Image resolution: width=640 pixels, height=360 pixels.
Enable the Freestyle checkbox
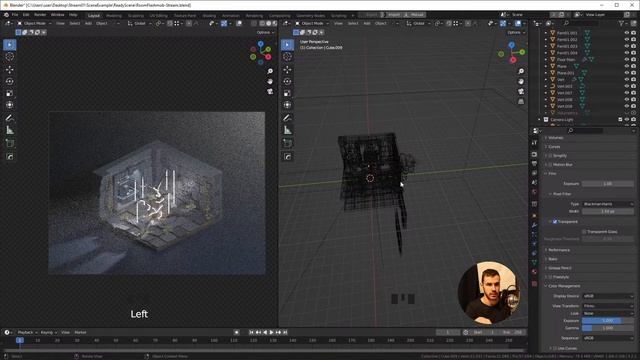point(550,277)
